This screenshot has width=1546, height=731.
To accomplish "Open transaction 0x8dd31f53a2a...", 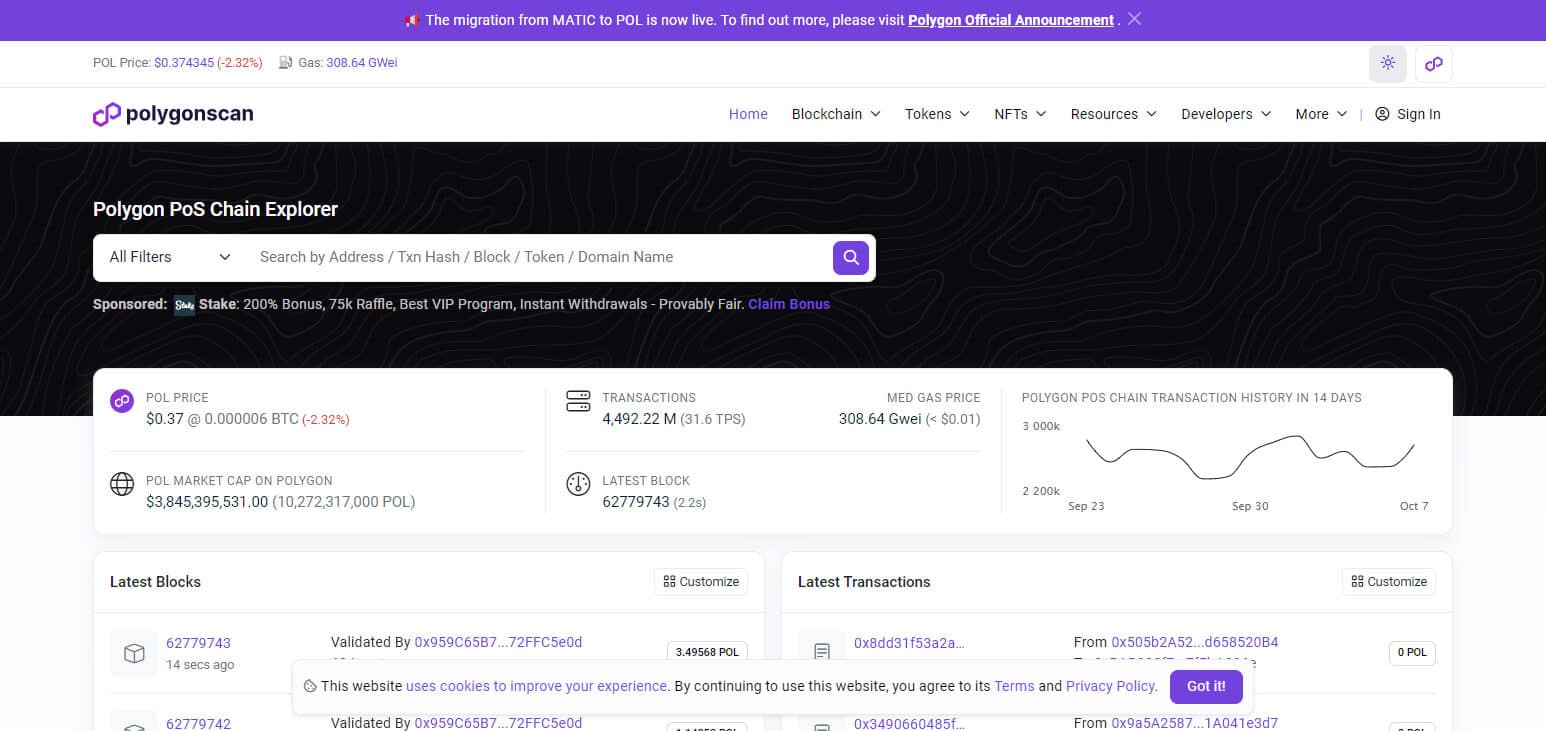I will (909, 643).
